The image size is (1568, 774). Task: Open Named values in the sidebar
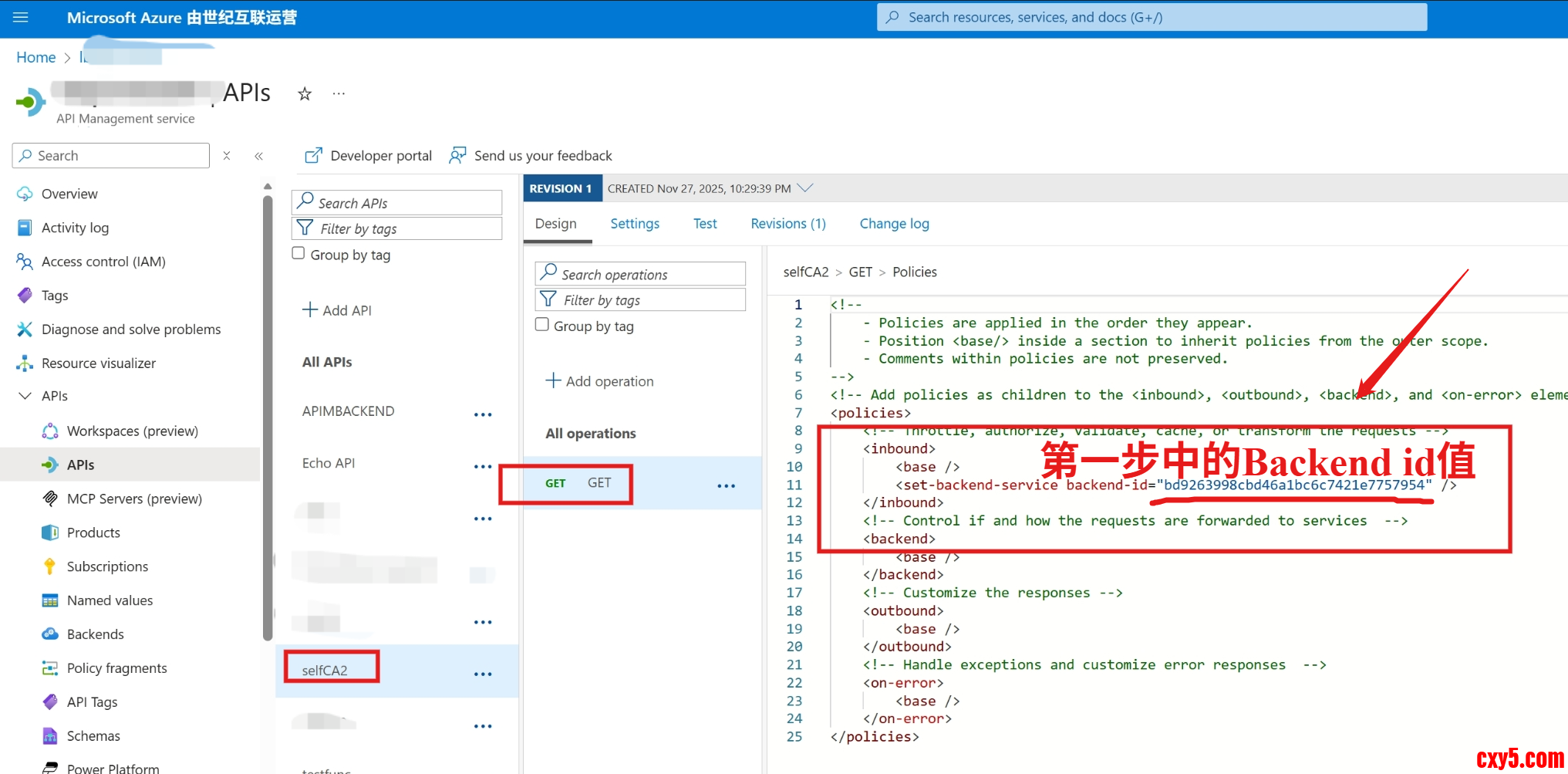click(110, 600)
